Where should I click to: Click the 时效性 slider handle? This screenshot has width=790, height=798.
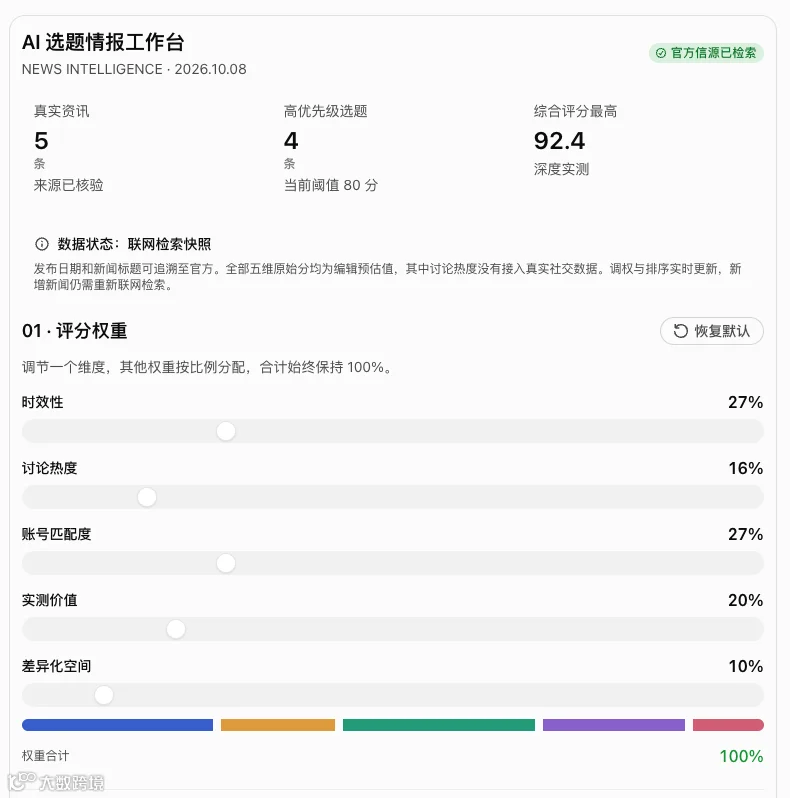coord(226,431)
